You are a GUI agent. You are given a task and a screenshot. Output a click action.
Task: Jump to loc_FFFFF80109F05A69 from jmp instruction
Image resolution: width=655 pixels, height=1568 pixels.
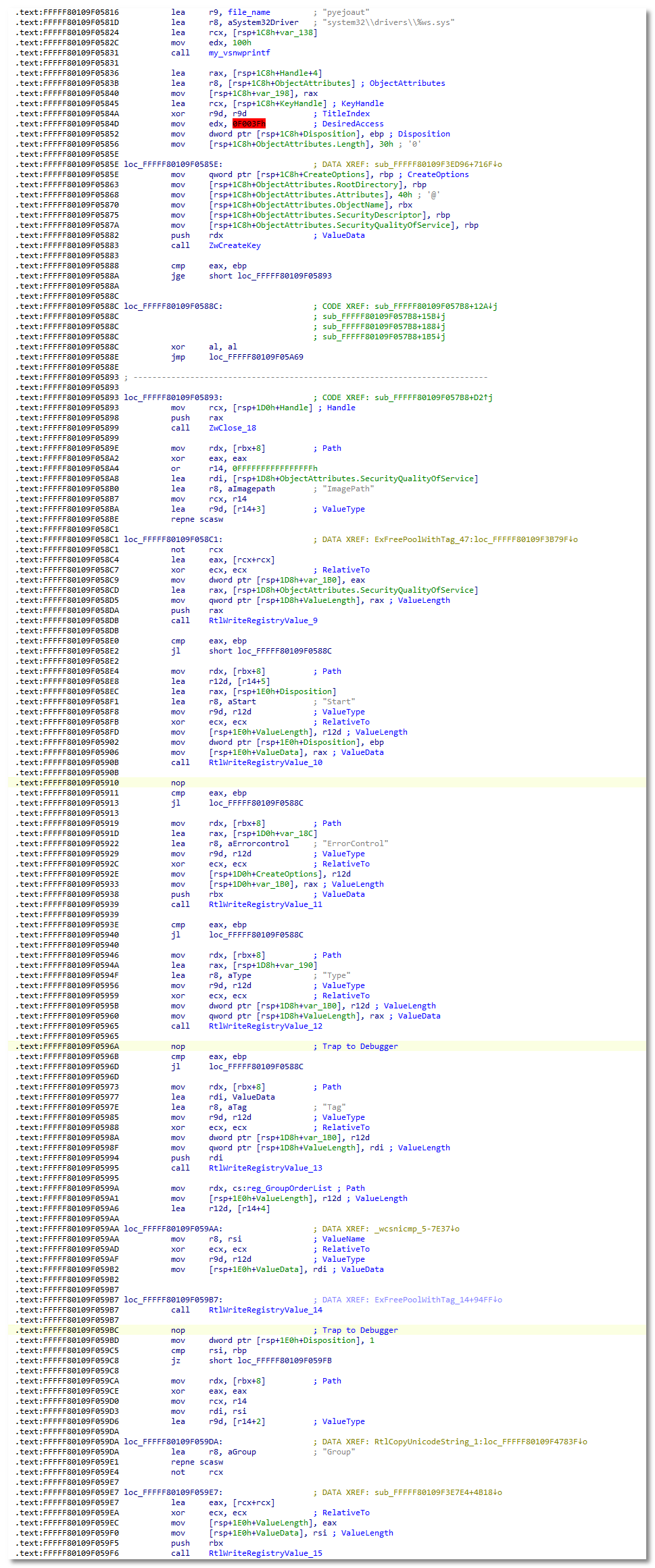coord(256,357)
